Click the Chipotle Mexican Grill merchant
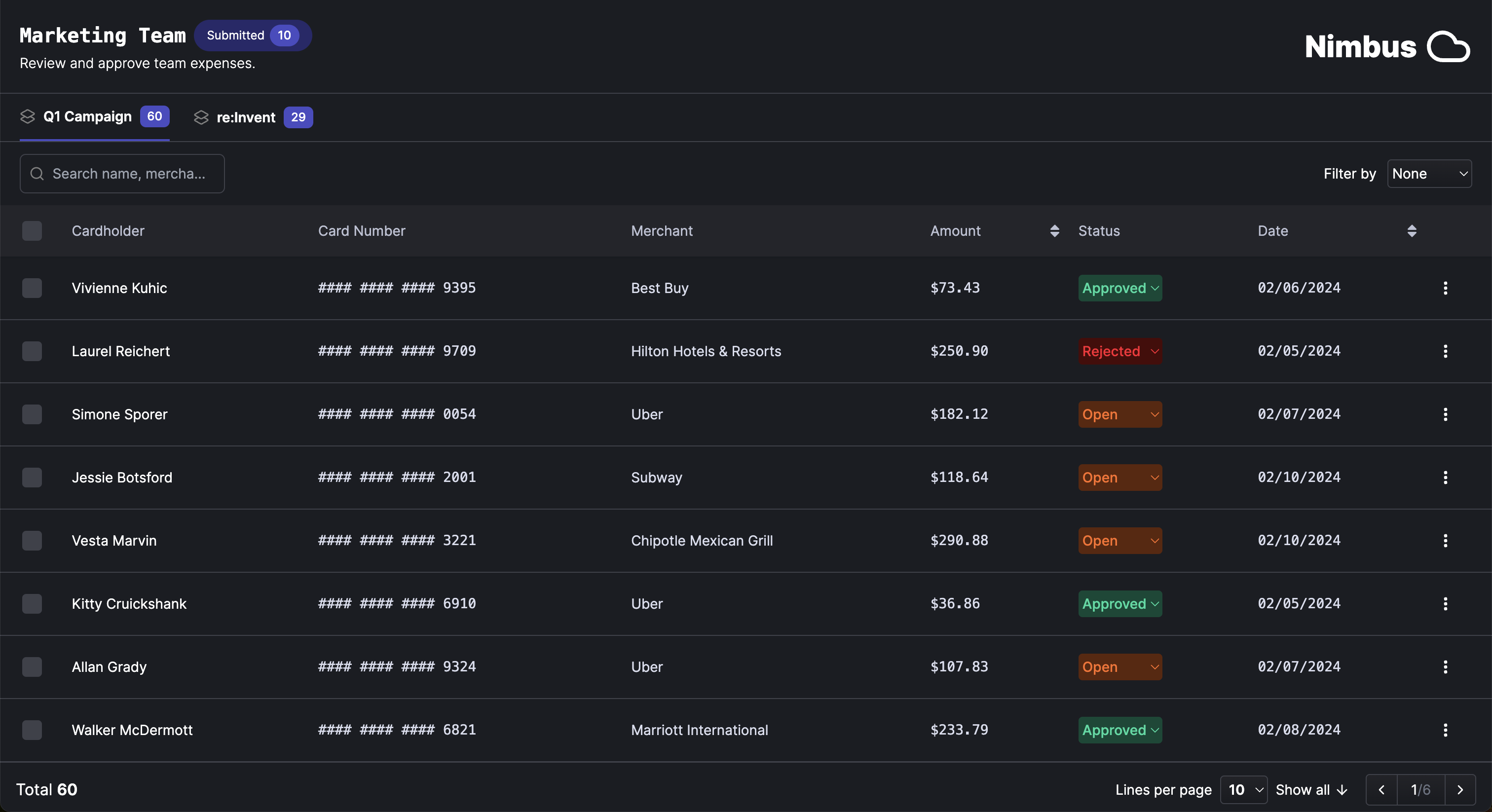This screenshot has height=812, width=1492. [702, 540]
